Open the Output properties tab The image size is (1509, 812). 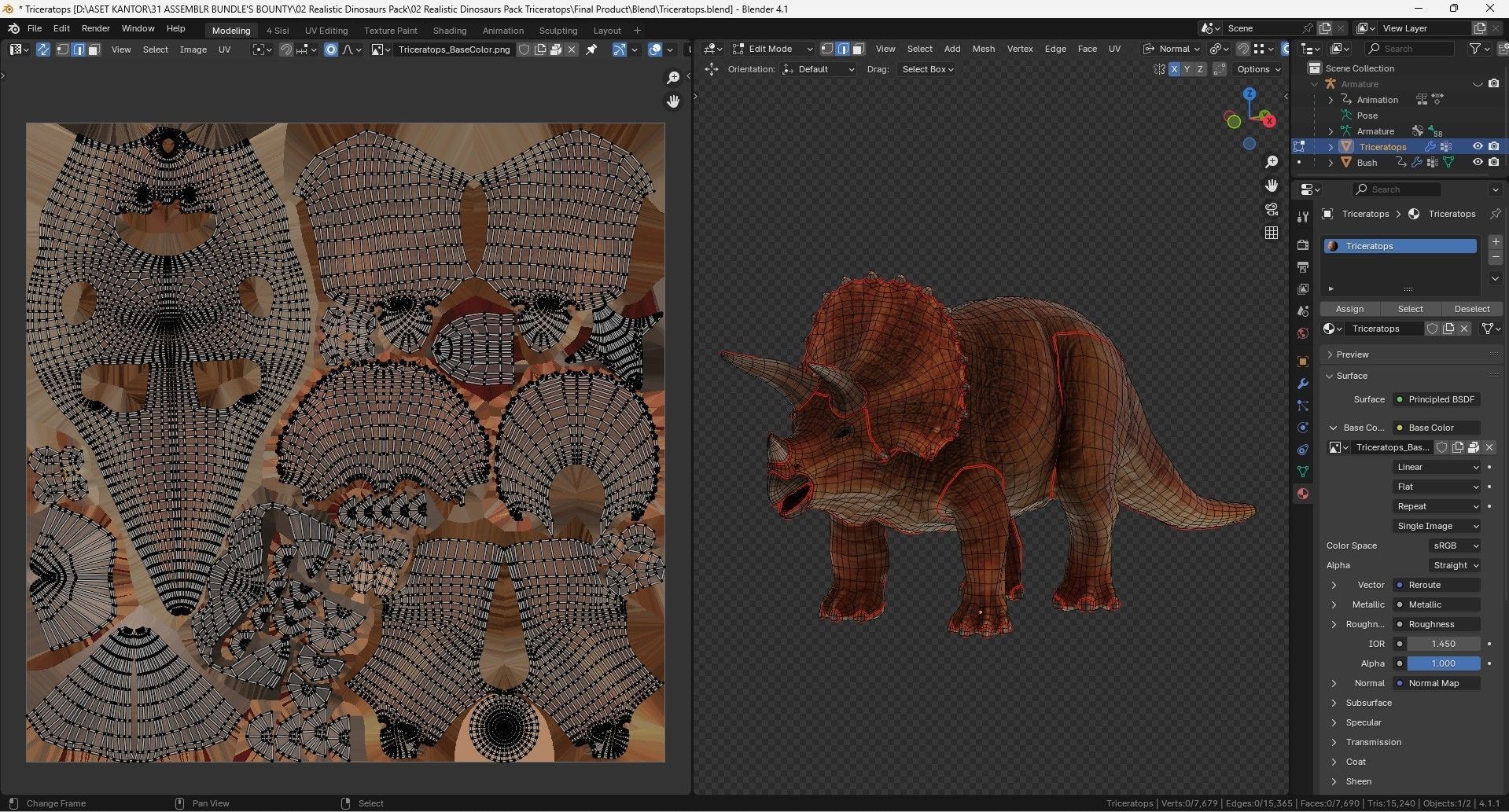[1303, 267]
